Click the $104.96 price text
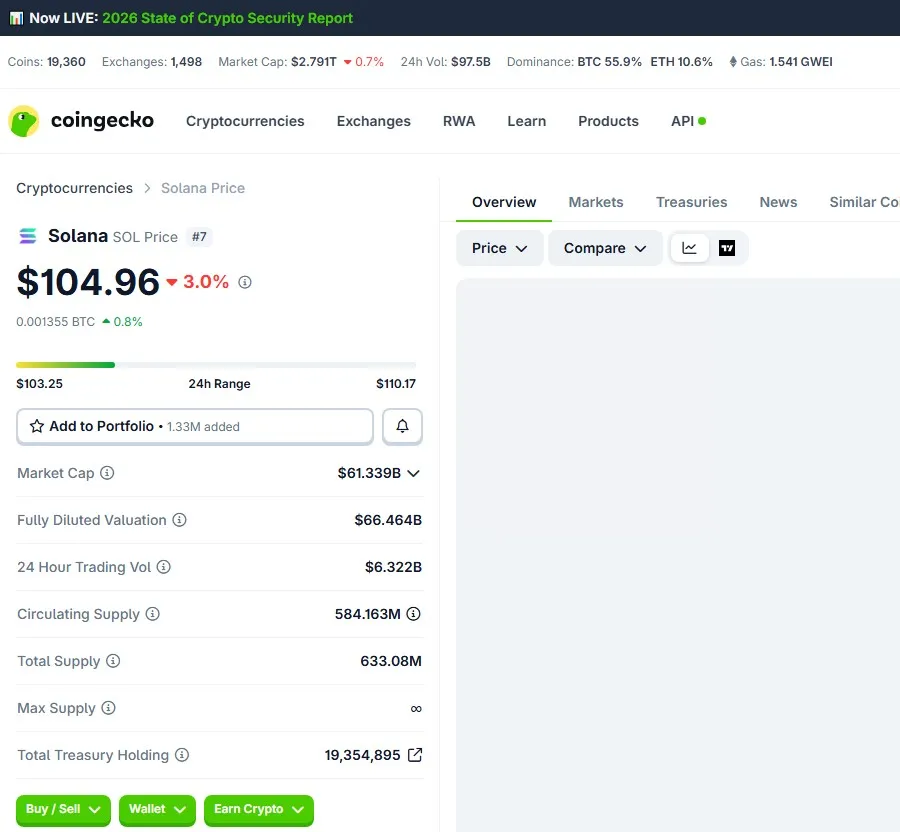900x832 pixels. coord(88,282)
